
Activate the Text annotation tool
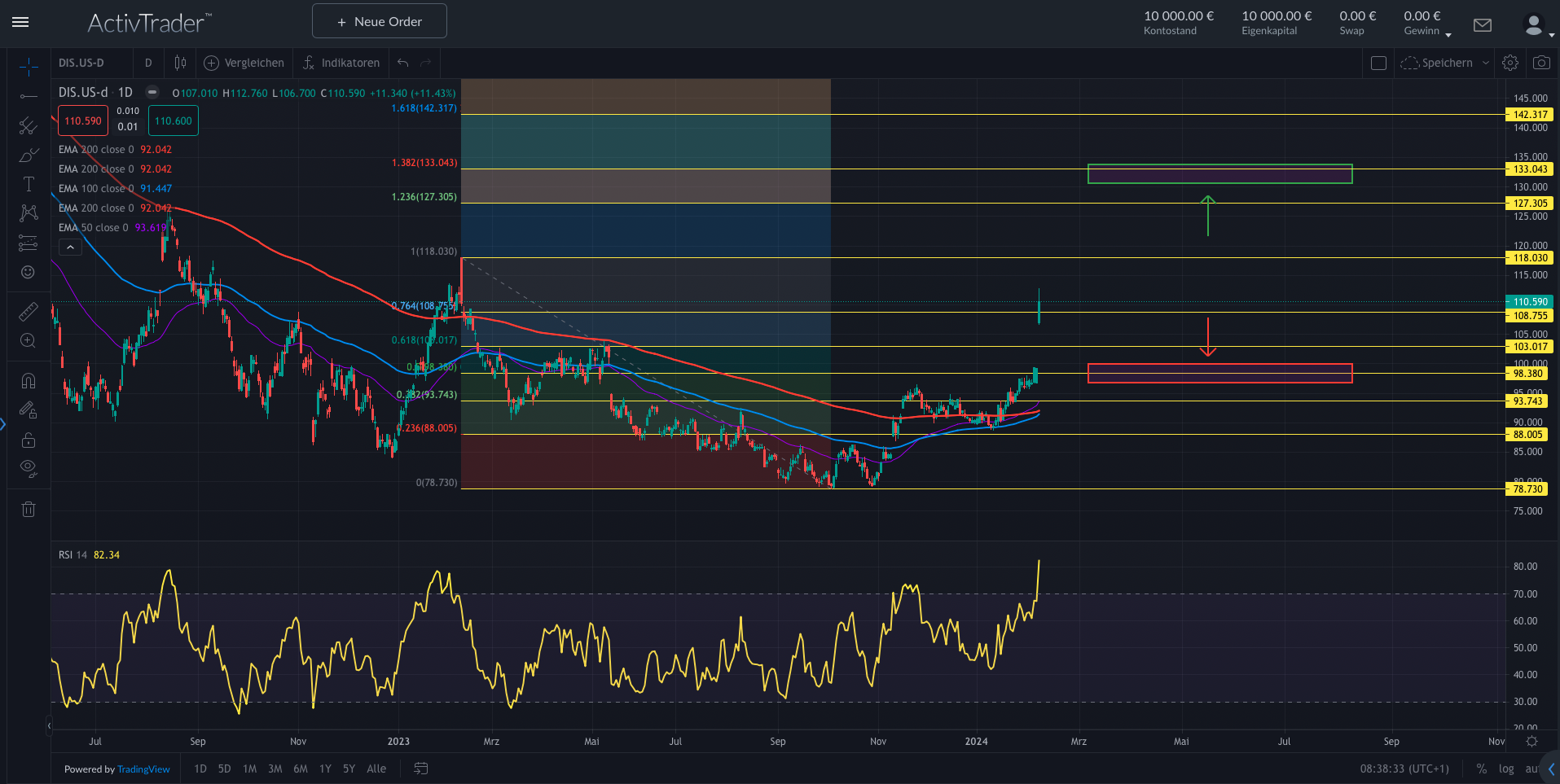coord(29,184)
